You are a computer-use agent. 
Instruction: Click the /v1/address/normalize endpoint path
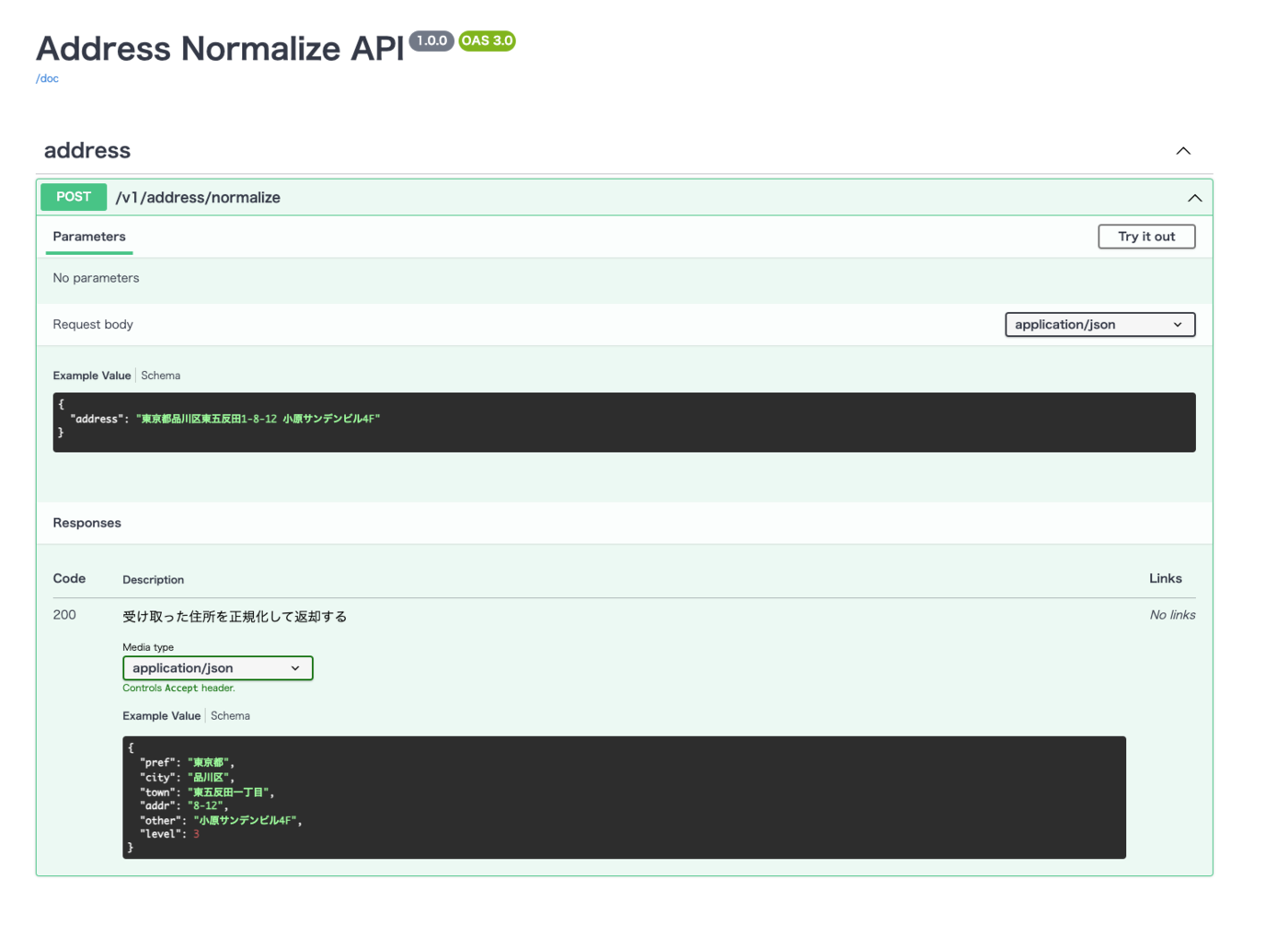(198, 198)
